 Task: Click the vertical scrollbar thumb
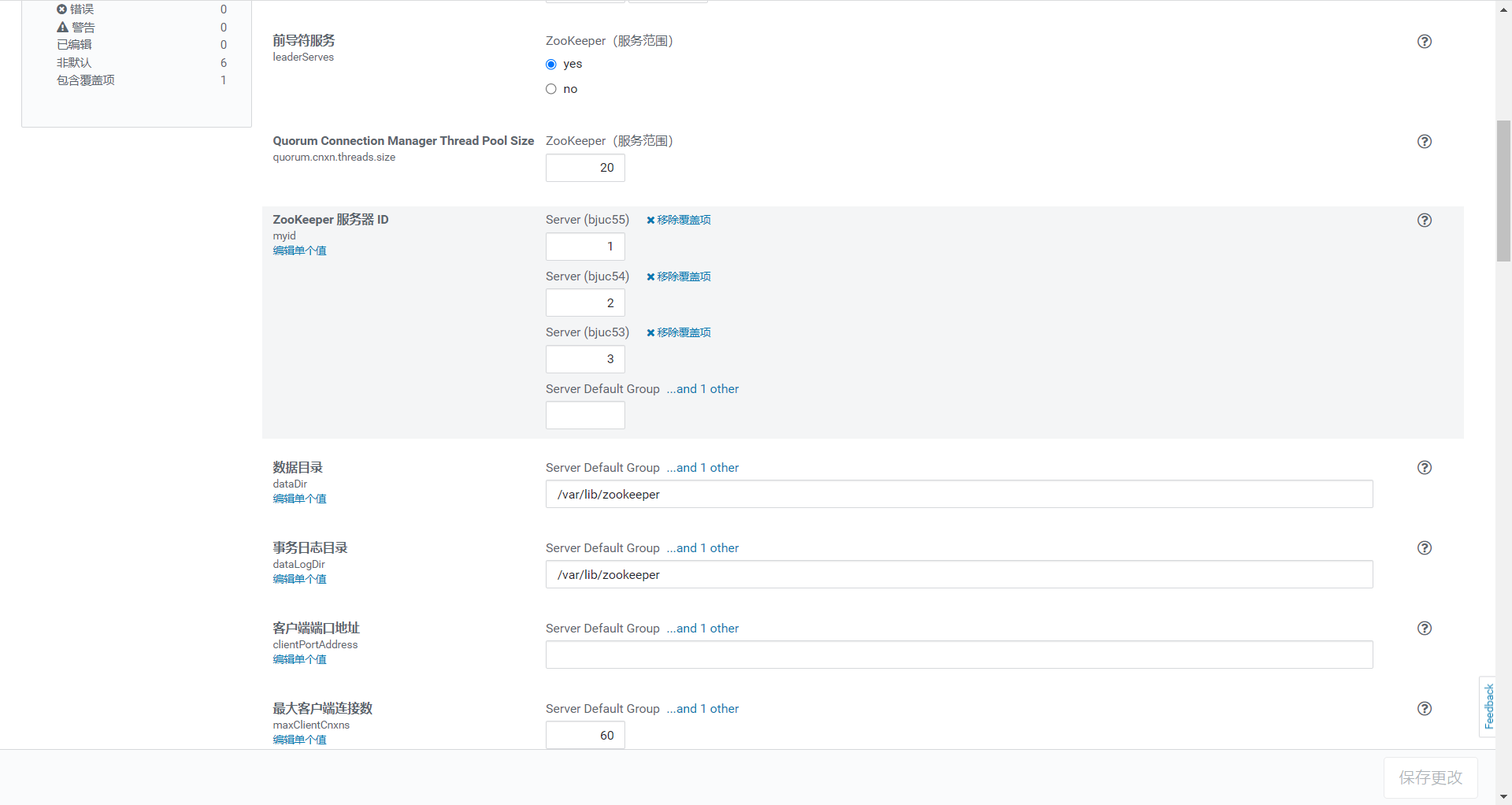click(1503, 191)
